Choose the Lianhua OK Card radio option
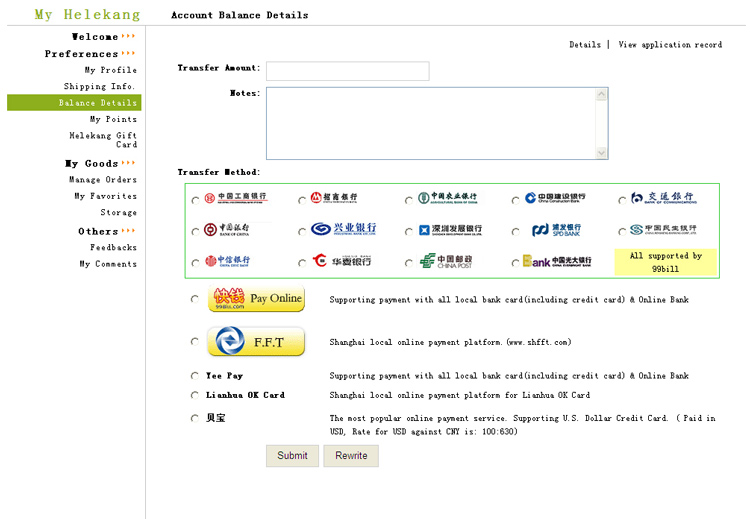This screenshot has width=750, height=519. tap(194, 395)
